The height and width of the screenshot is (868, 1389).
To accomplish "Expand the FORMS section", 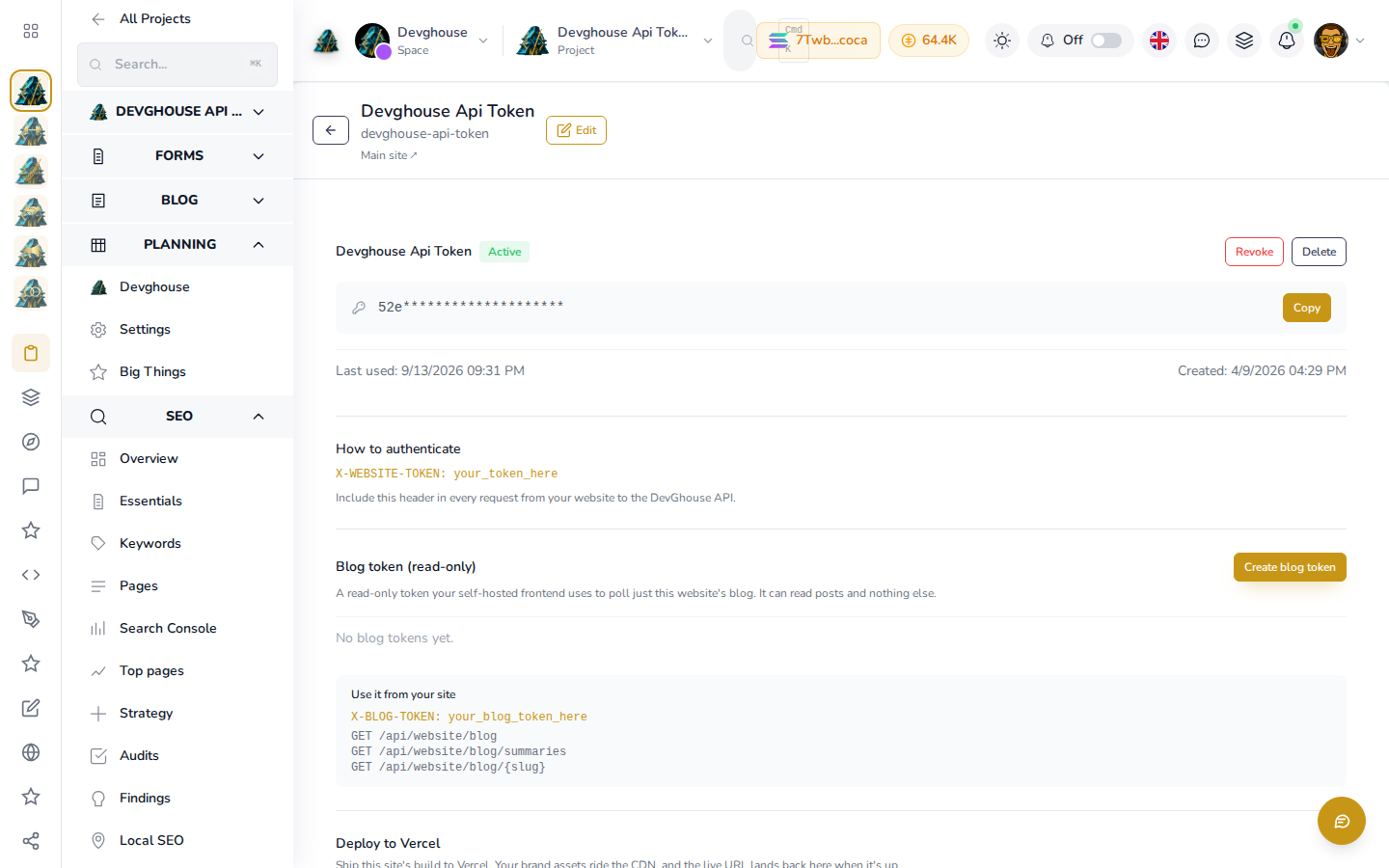I will pos(177,156).
